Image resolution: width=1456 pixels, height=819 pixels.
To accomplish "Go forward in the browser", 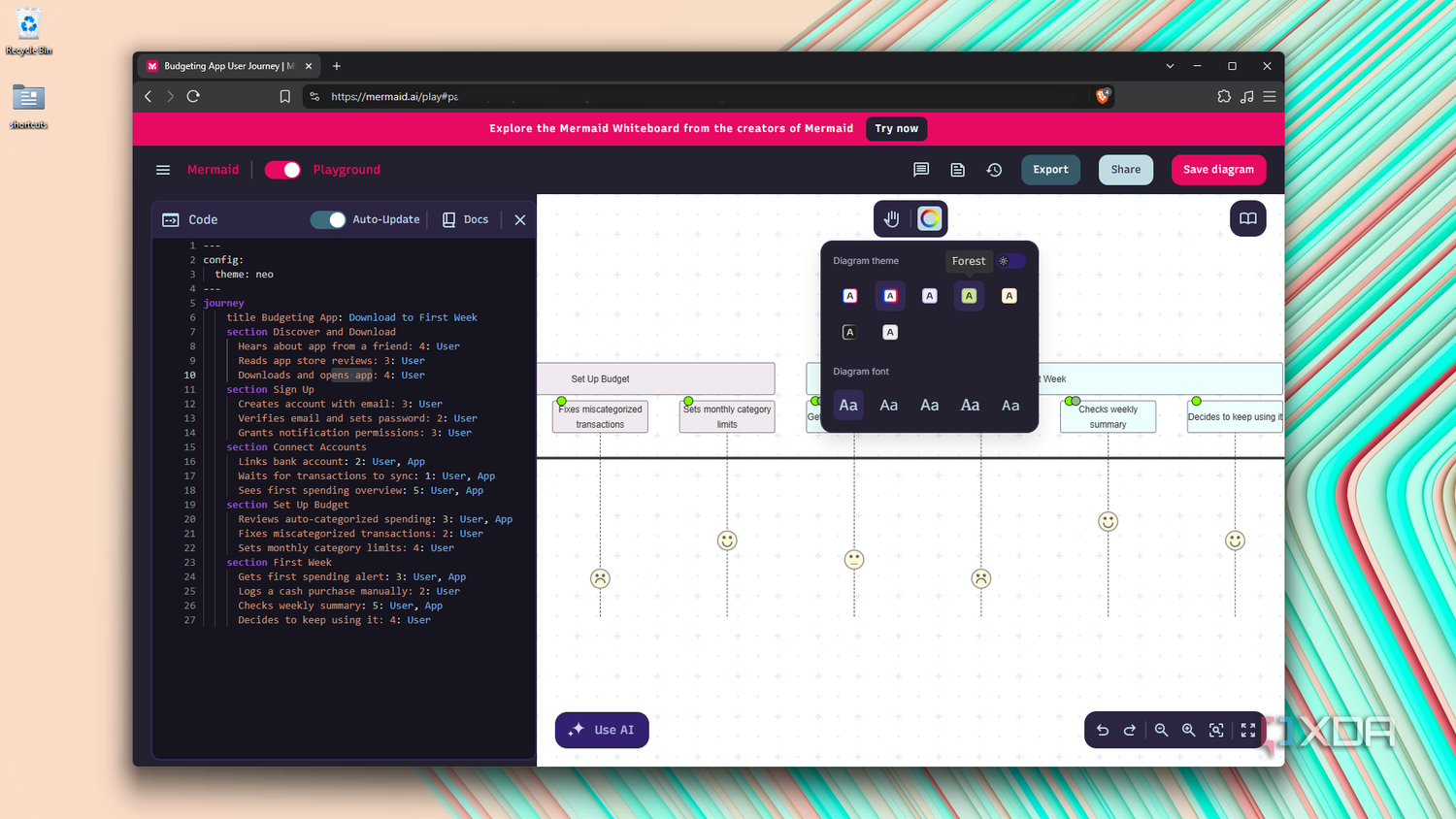I will pos(171,96).
